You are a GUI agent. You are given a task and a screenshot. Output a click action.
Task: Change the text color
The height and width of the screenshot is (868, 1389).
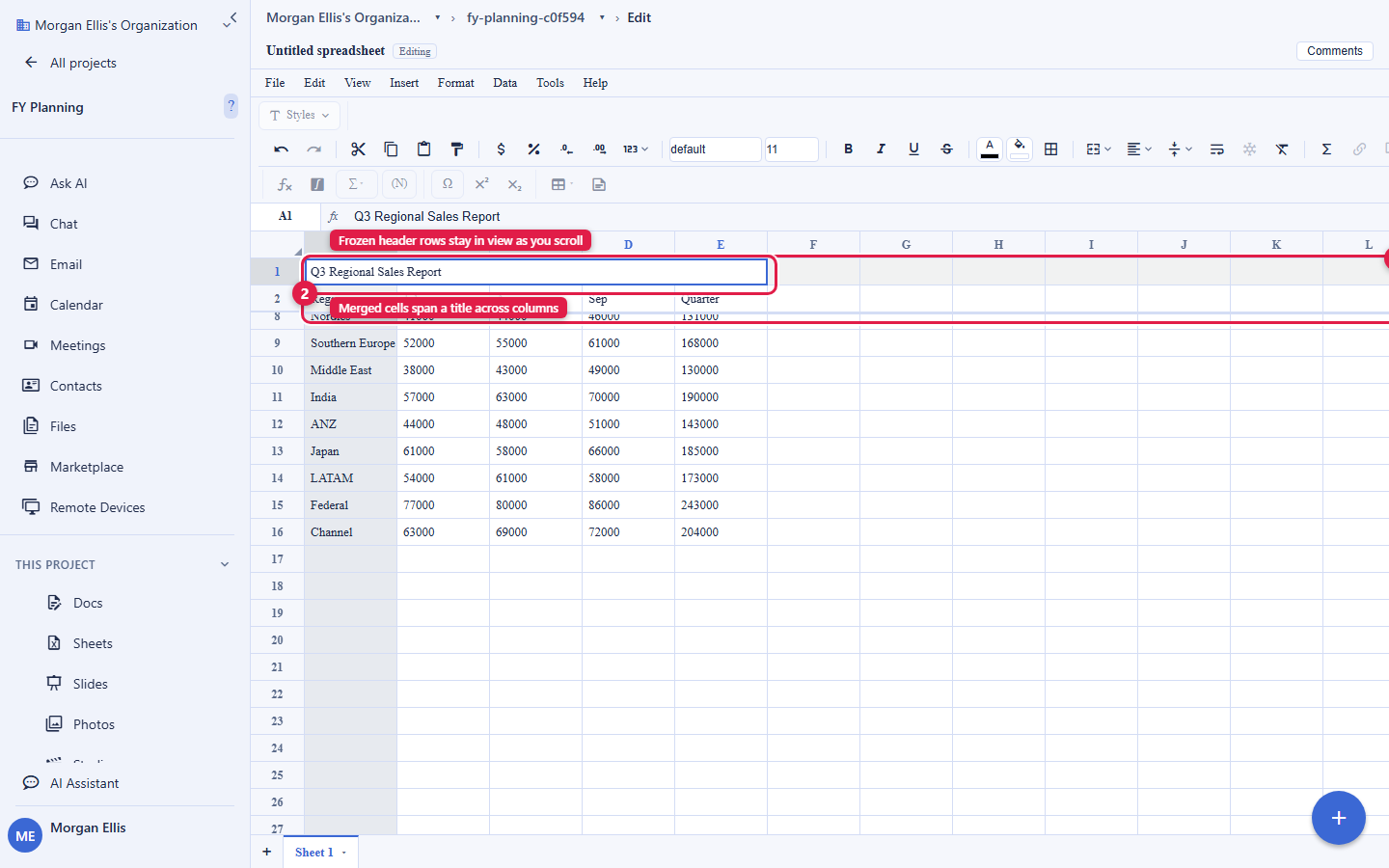coord(989,149)
